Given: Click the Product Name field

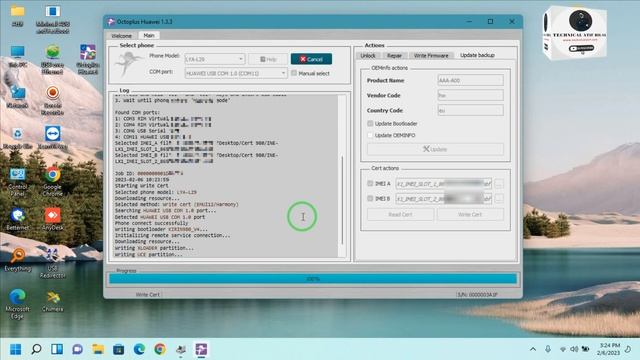Looking at the screenshot, I should pyautogui.click(x=470, y=80).
